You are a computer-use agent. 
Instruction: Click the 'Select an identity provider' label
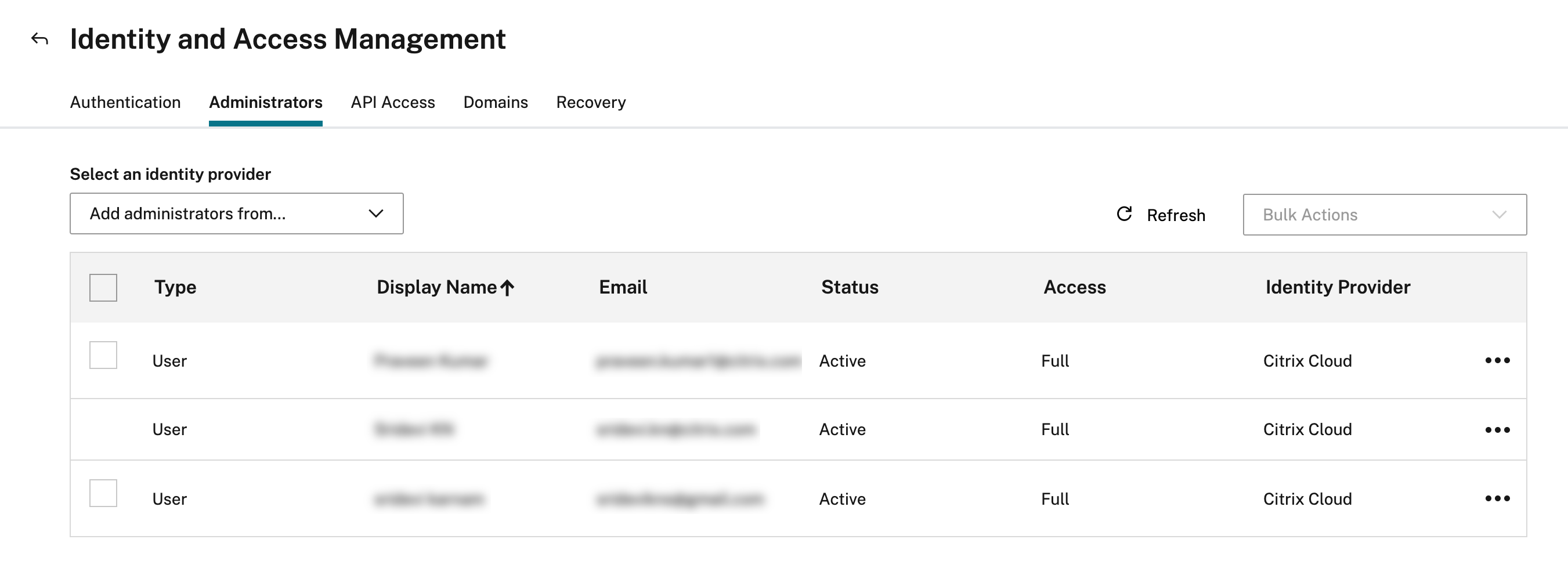[x=171, y=174]
